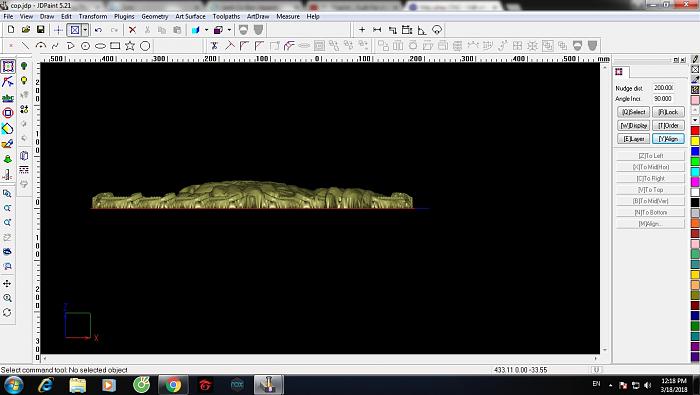Click the [Q]Select button
Image resolution: width=700 pixels, height=395 pixels.
point(633,112)
